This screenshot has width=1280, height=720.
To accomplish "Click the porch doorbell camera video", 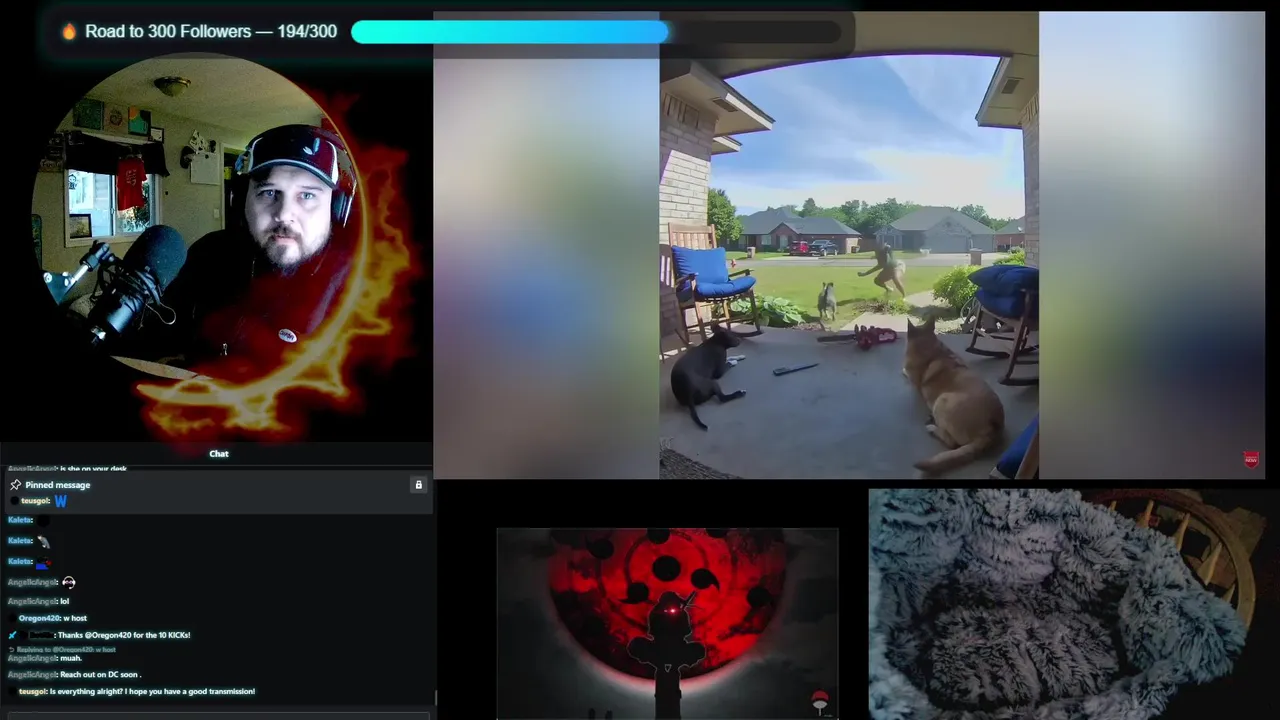I will tap(849, 245).
